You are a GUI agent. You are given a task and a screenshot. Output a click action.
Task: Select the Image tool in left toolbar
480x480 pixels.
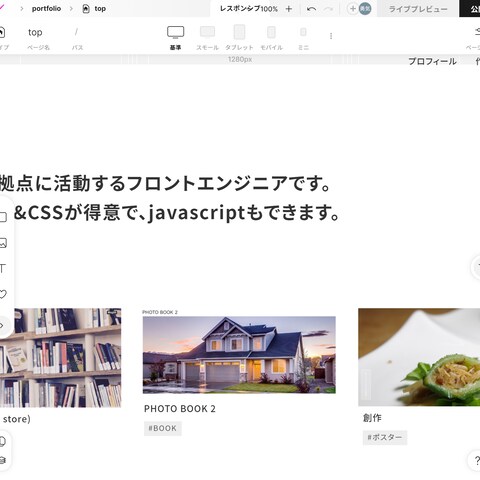tap(3, 243)
